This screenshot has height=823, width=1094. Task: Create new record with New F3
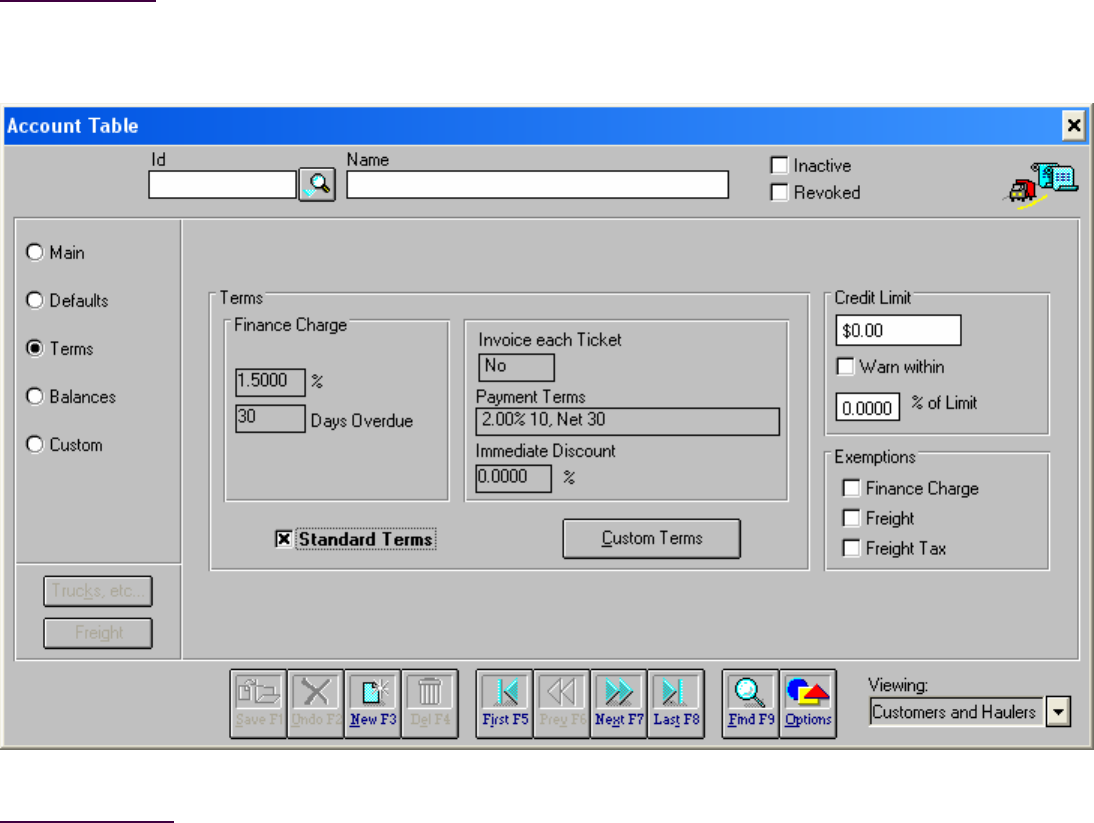pos(373,703)
